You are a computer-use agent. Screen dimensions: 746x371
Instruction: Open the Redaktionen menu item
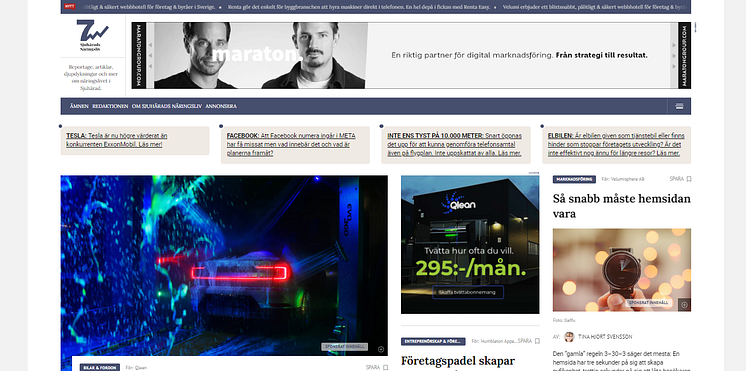[x=110, y=106]
